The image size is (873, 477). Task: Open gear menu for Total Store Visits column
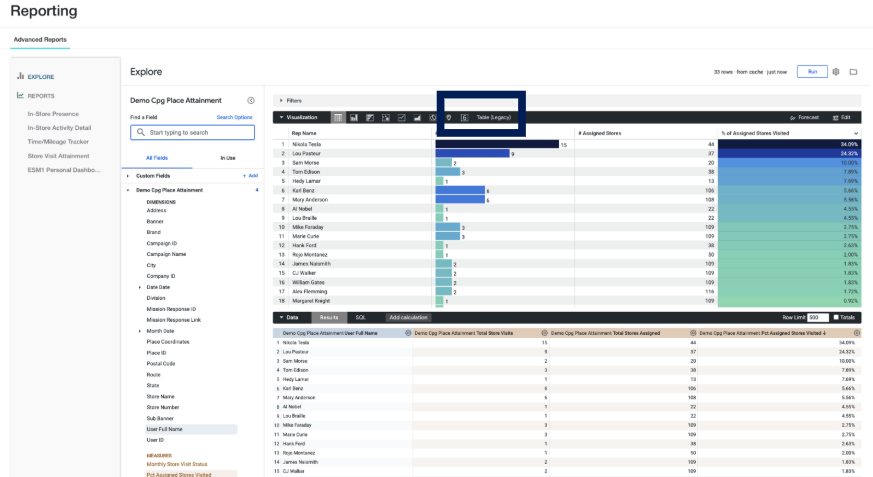click(x=545, y=333)
